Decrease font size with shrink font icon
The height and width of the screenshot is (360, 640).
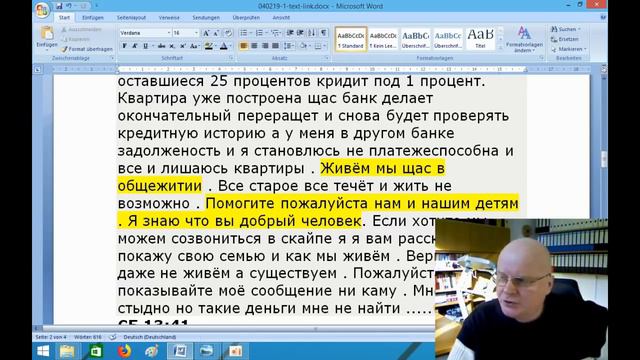click(216, 33)
